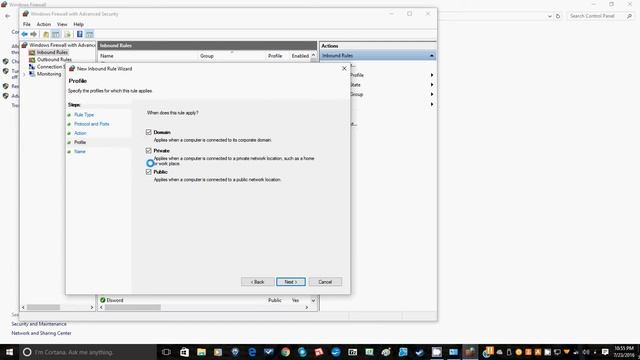Click the refresh icon in Control Panel address bar
This screenshot has width=640, height=360.
pos(558,16)
